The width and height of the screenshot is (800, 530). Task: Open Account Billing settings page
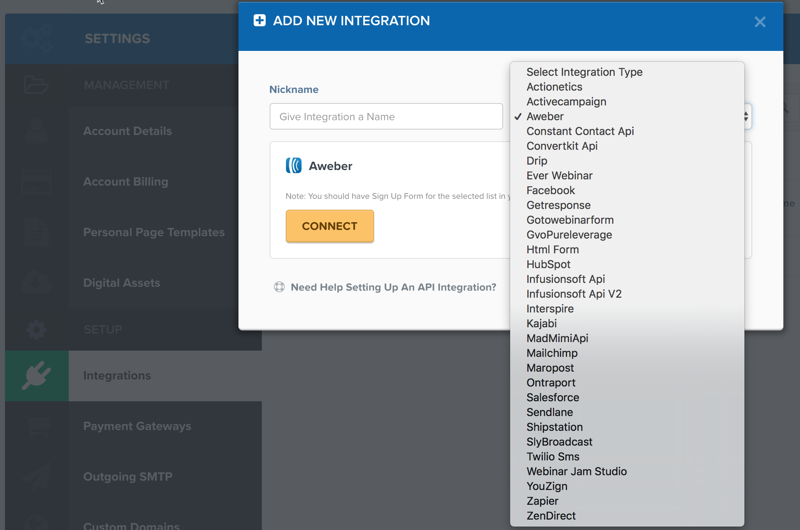(x=126, y=182)
